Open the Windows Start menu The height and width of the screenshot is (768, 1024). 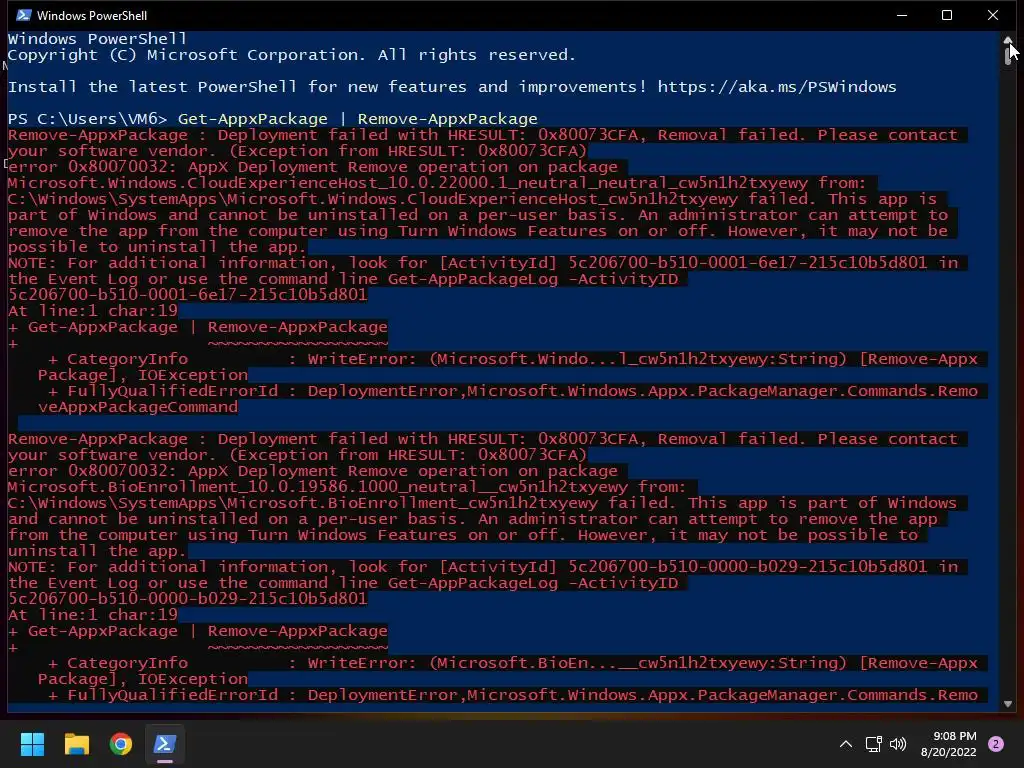pos(32,744)
